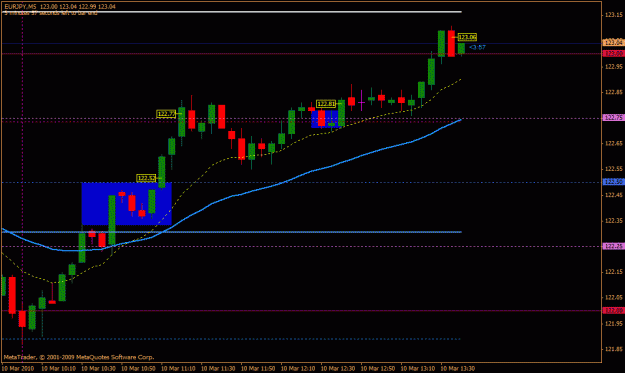Click the '10 Mar 12:10' time axis label
This screenshot has width=625, height=373.
click(297, 369)
